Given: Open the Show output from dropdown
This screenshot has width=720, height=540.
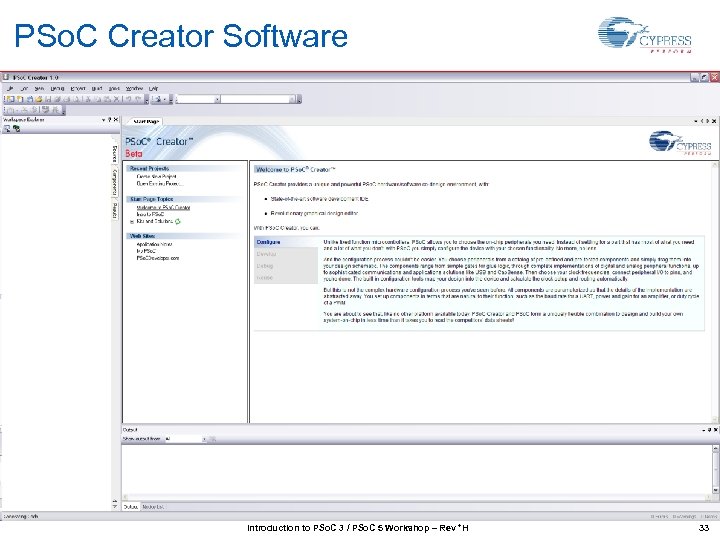Looking at the screenshot, I should coord(186,439).
